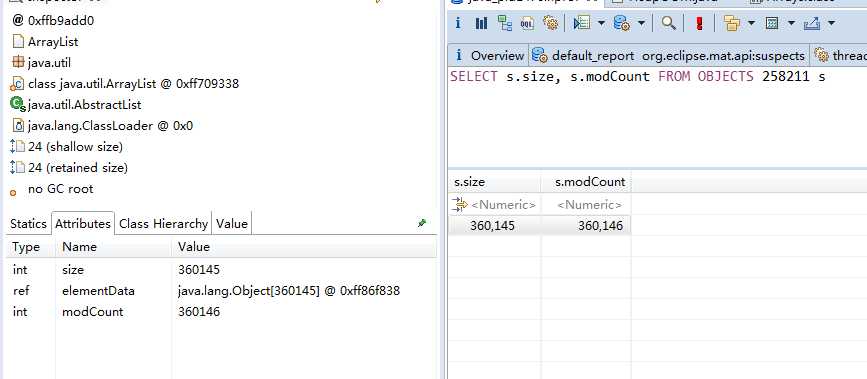Click the info icon on the Overview tab
Image resolution: width=867 pixels, height=379 pixels.
point(458,55)
